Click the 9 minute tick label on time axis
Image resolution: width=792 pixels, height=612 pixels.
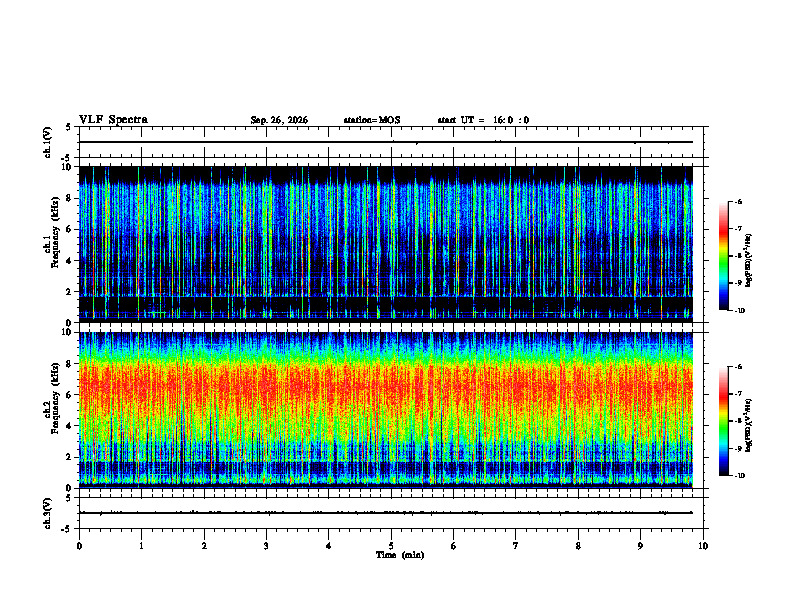click(x=640, y=546)
